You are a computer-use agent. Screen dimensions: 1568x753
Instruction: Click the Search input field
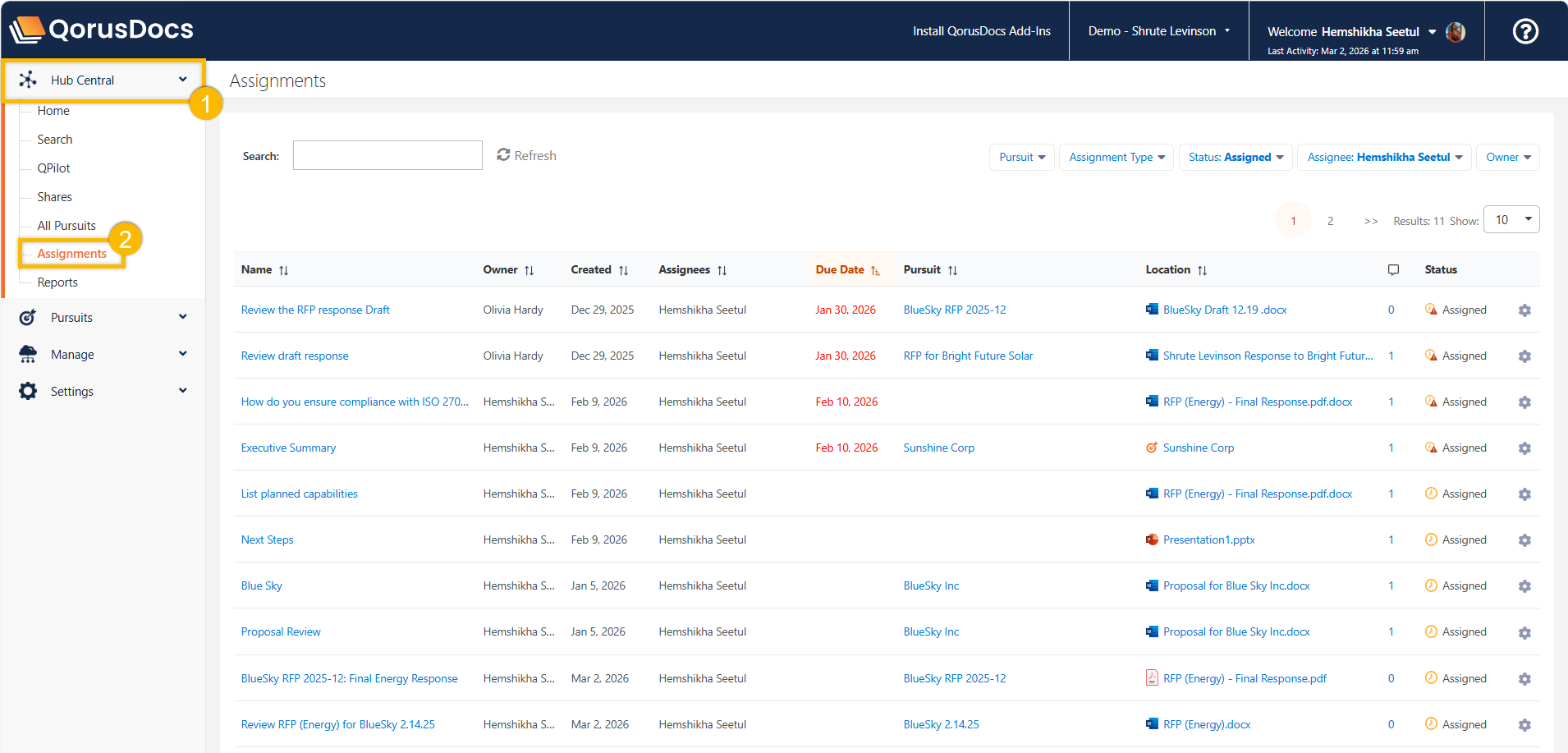click(x=387, y=155)
